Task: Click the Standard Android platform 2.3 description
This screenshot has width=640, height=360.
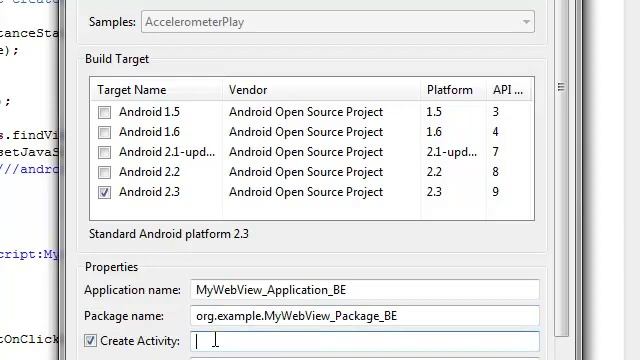Action: tap(169, 234)
